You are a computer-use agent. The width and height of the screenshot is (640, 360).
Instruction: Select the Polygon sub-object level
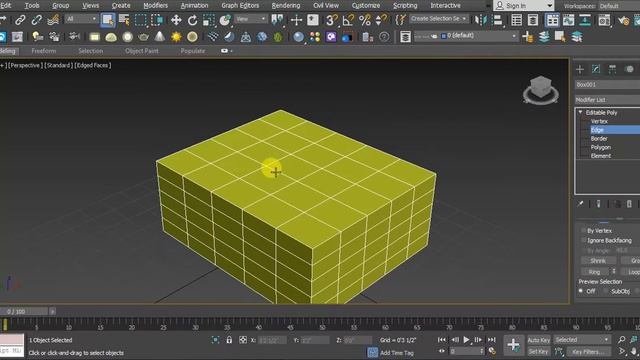point(601,147)
